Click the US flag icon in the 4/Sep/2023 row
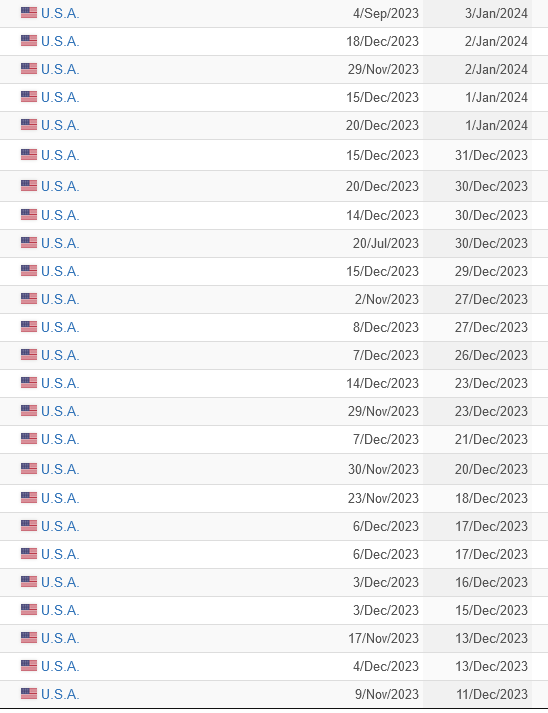The height and width of the screenshot is (713, 548). coord(29,13)
